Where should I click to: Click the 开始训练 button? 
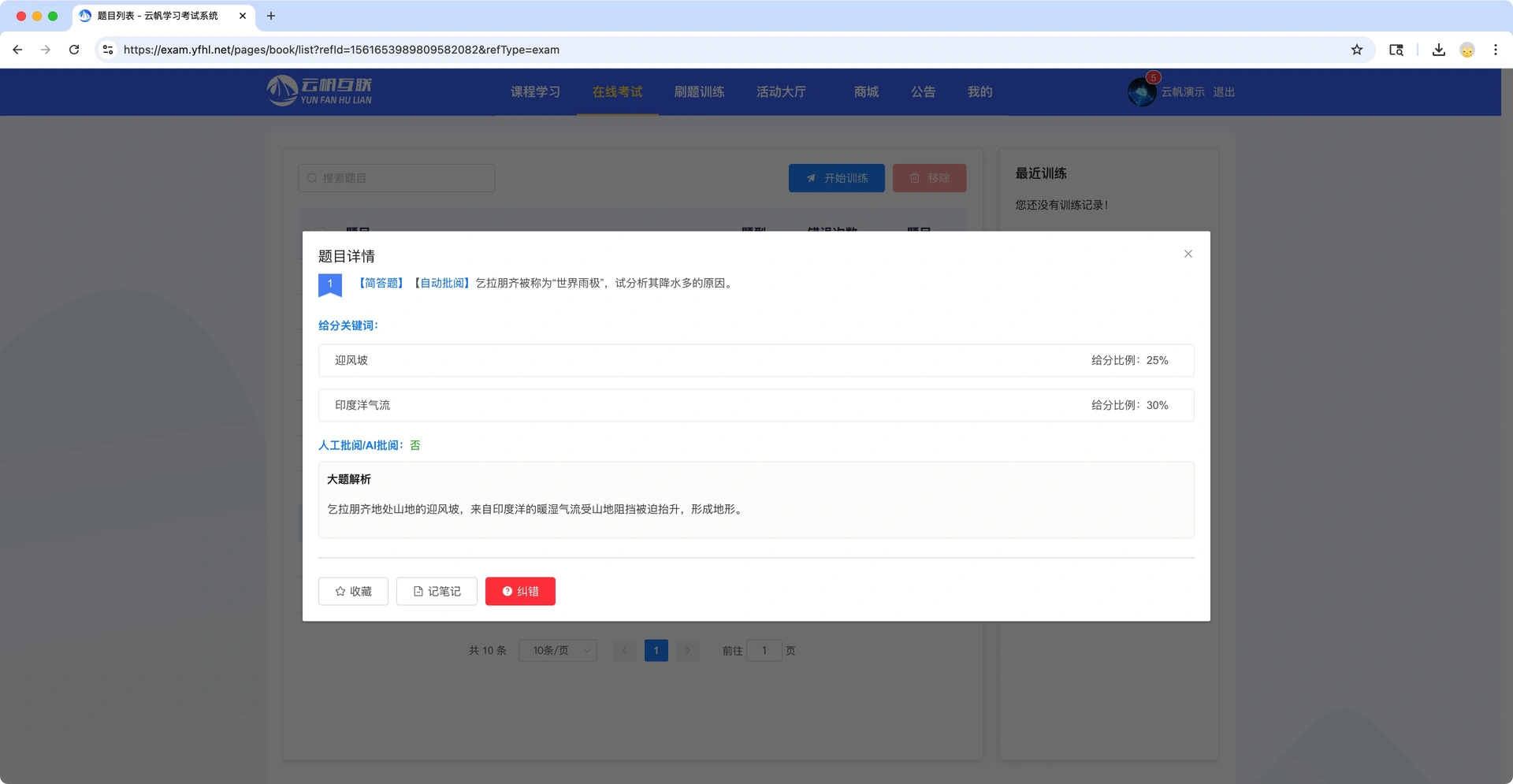click(x=836, y=178)
